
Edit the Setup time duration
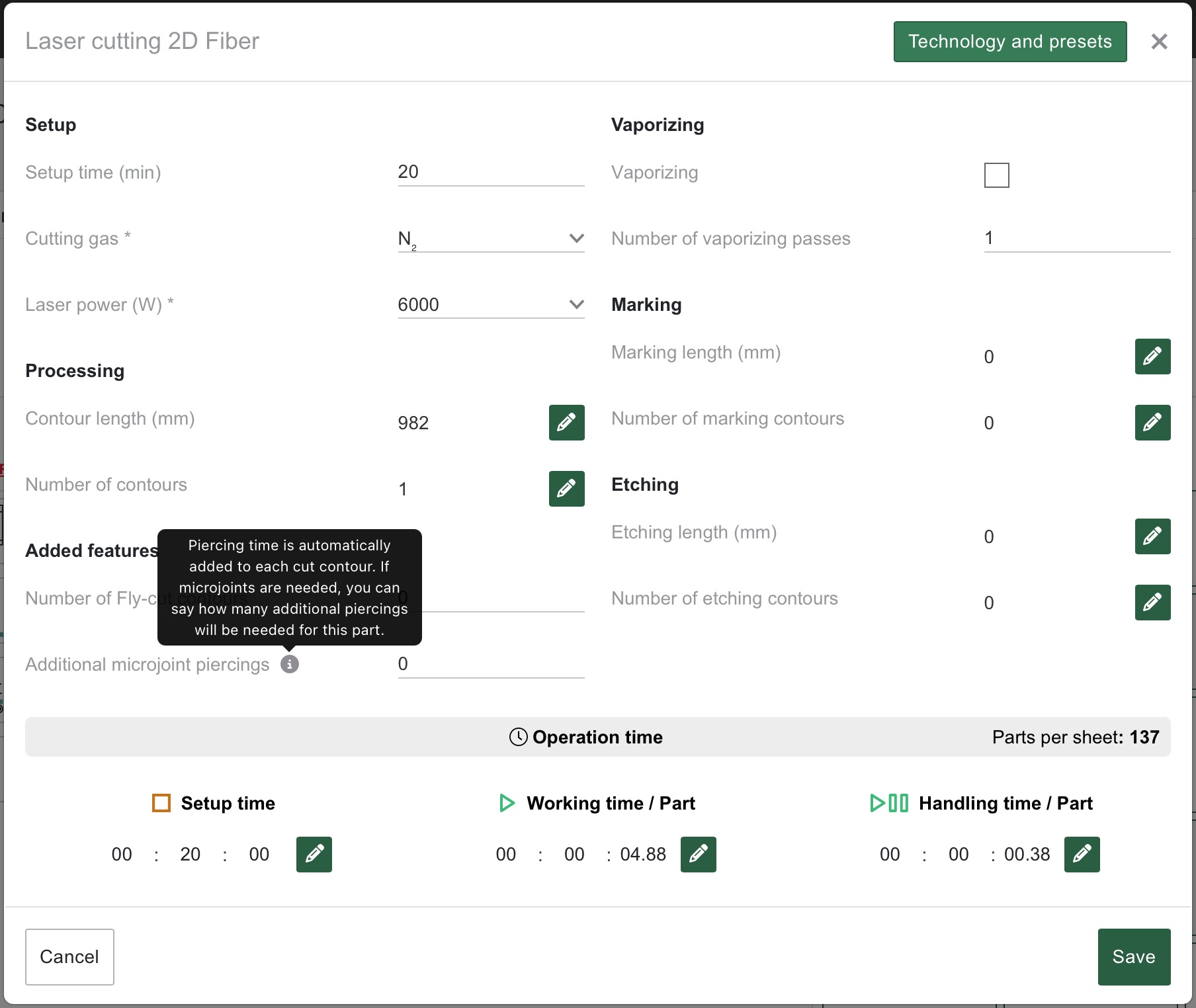click(x=314, y=855)
